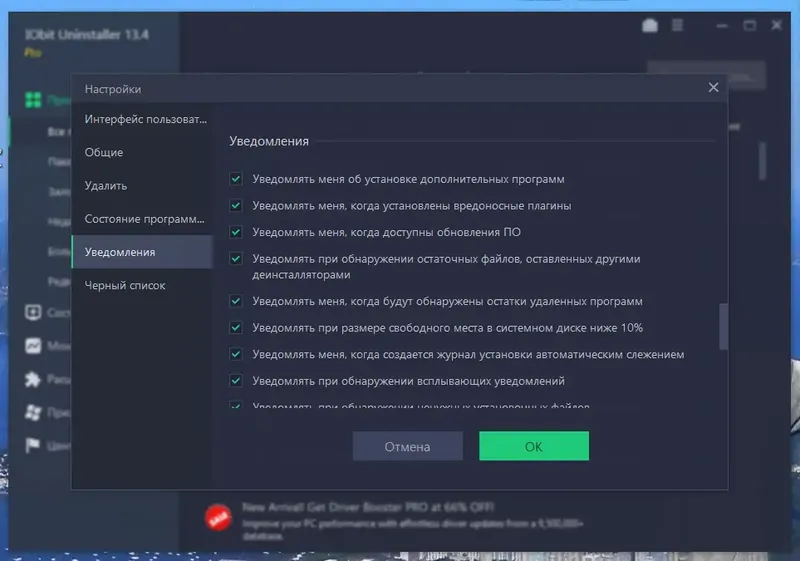The width and height of the screenshot is (800, 561).
Task: Close the IObit Uninstaller main window
Action: click(776, 25)
